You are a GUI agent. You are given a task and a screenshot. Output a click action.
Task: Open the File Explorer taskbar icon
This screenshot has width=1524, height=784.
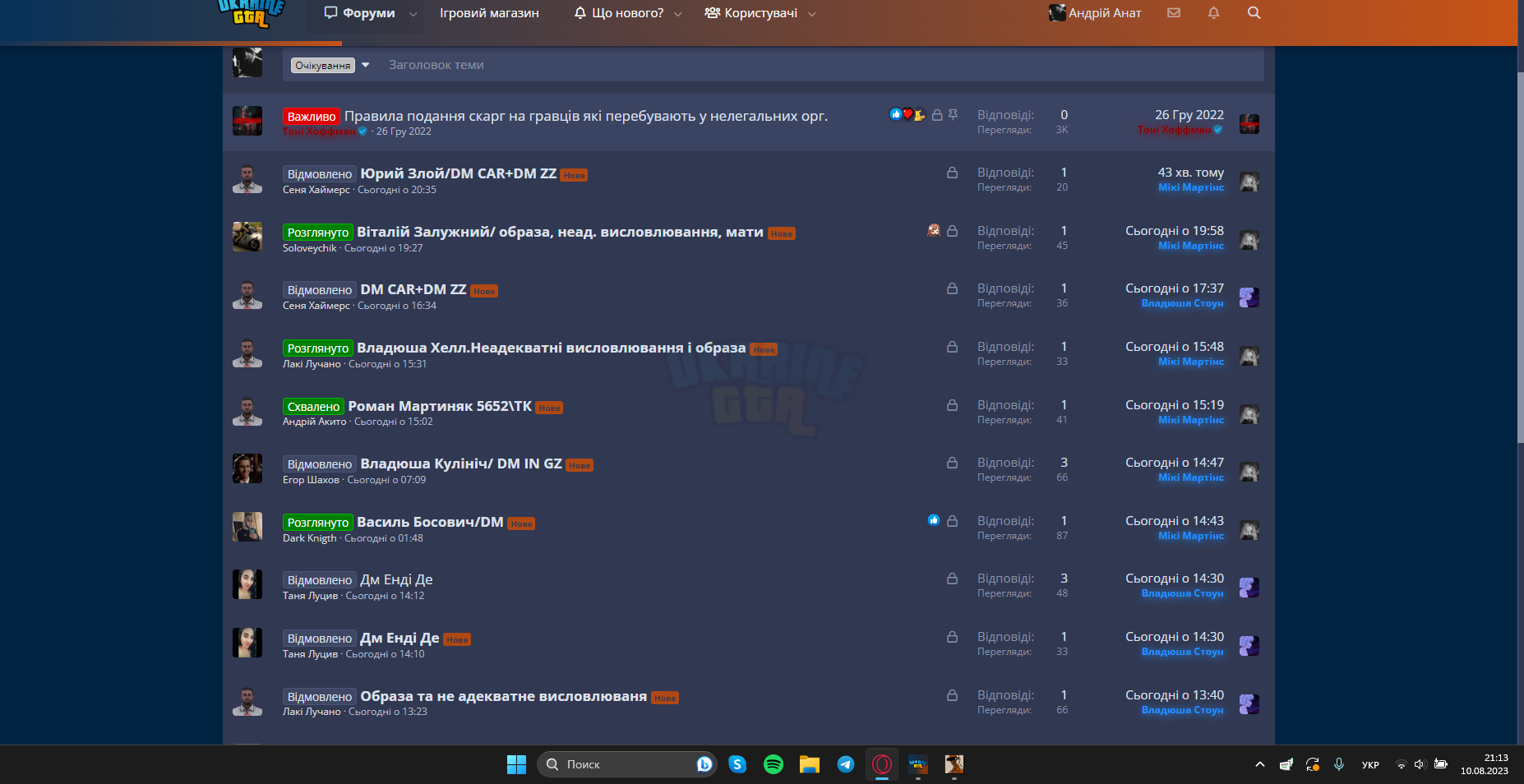click(810, 764)
